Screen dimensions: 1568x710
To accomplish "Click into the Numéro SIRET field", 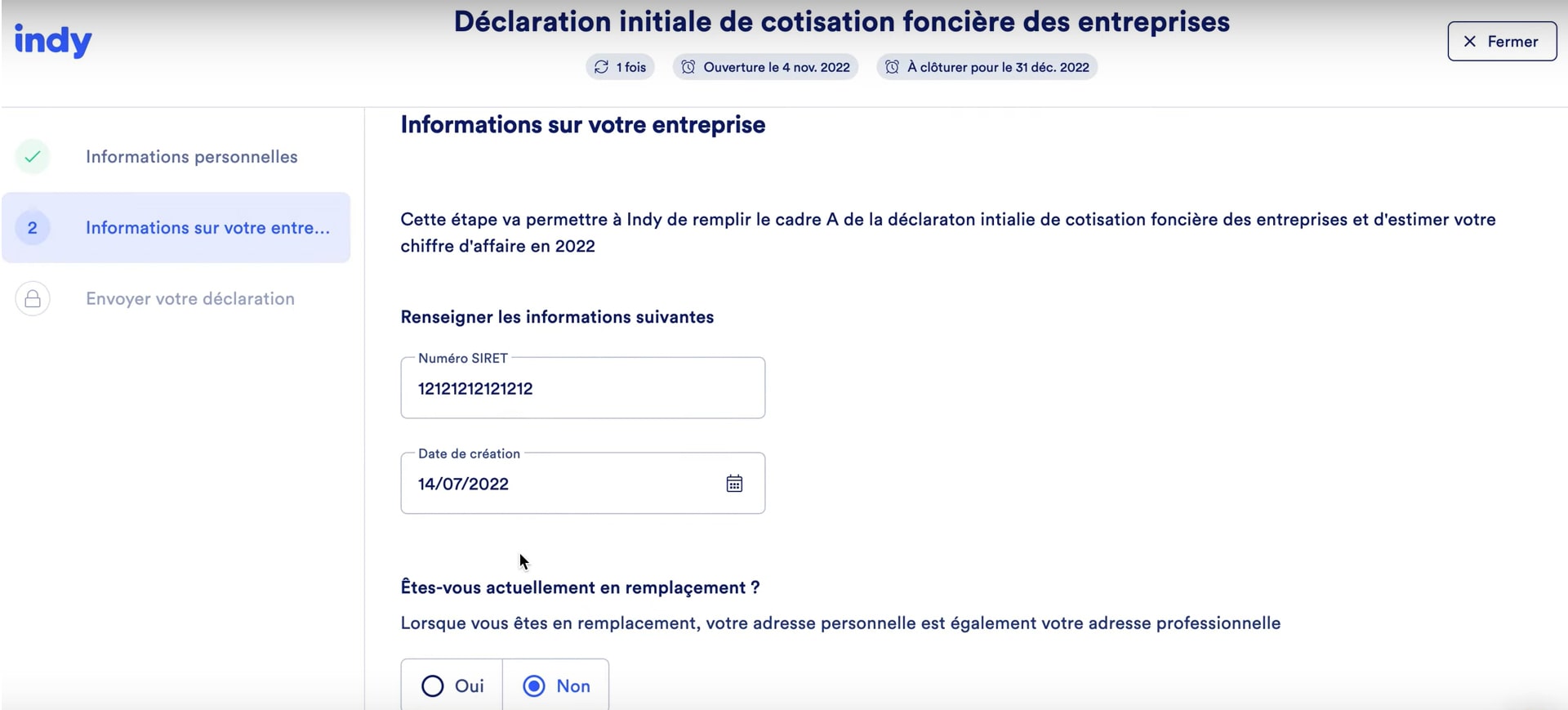I will click(582, 389).
